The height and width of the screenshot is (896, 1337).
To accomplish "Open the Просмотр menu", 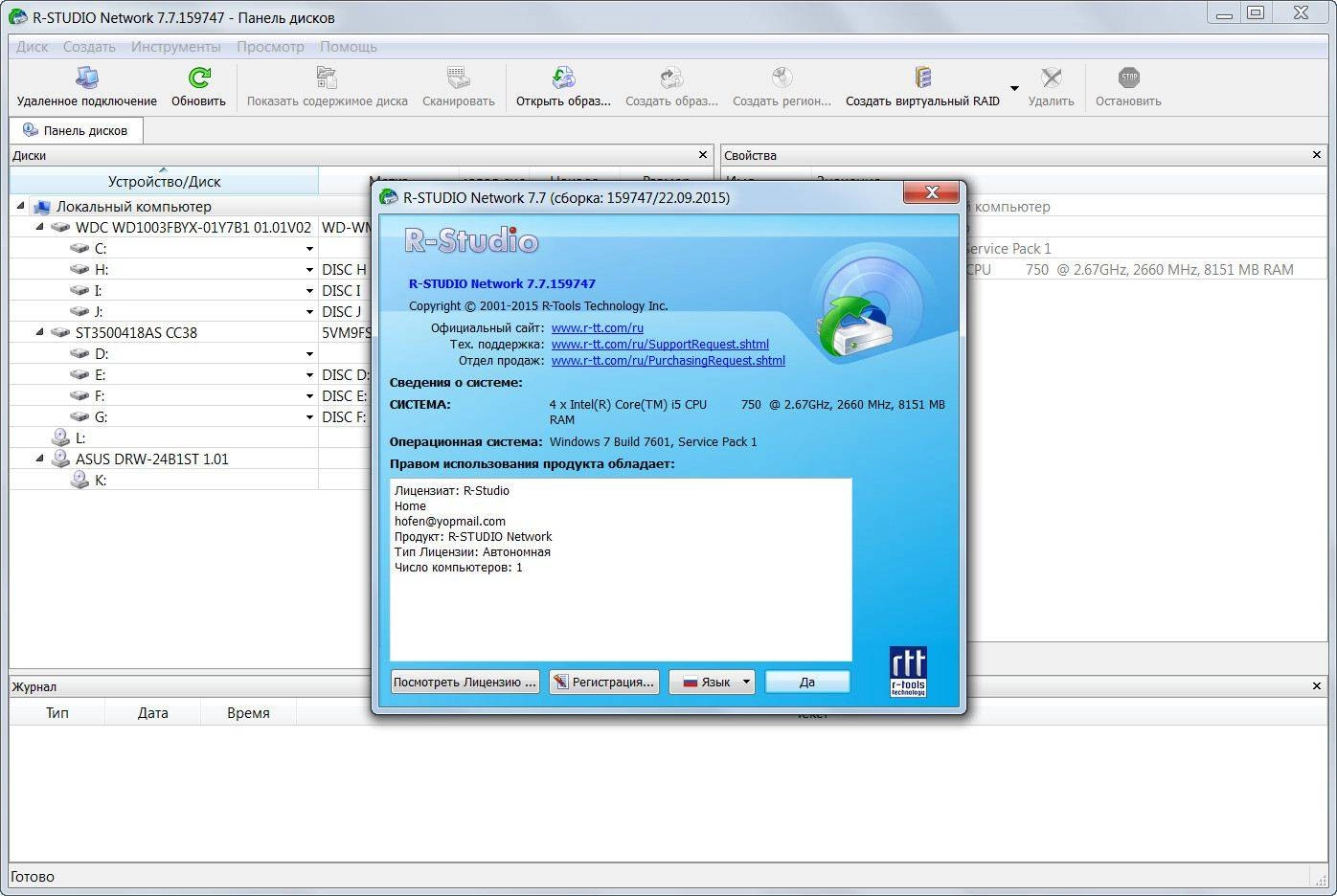I will tap(270, 46).
